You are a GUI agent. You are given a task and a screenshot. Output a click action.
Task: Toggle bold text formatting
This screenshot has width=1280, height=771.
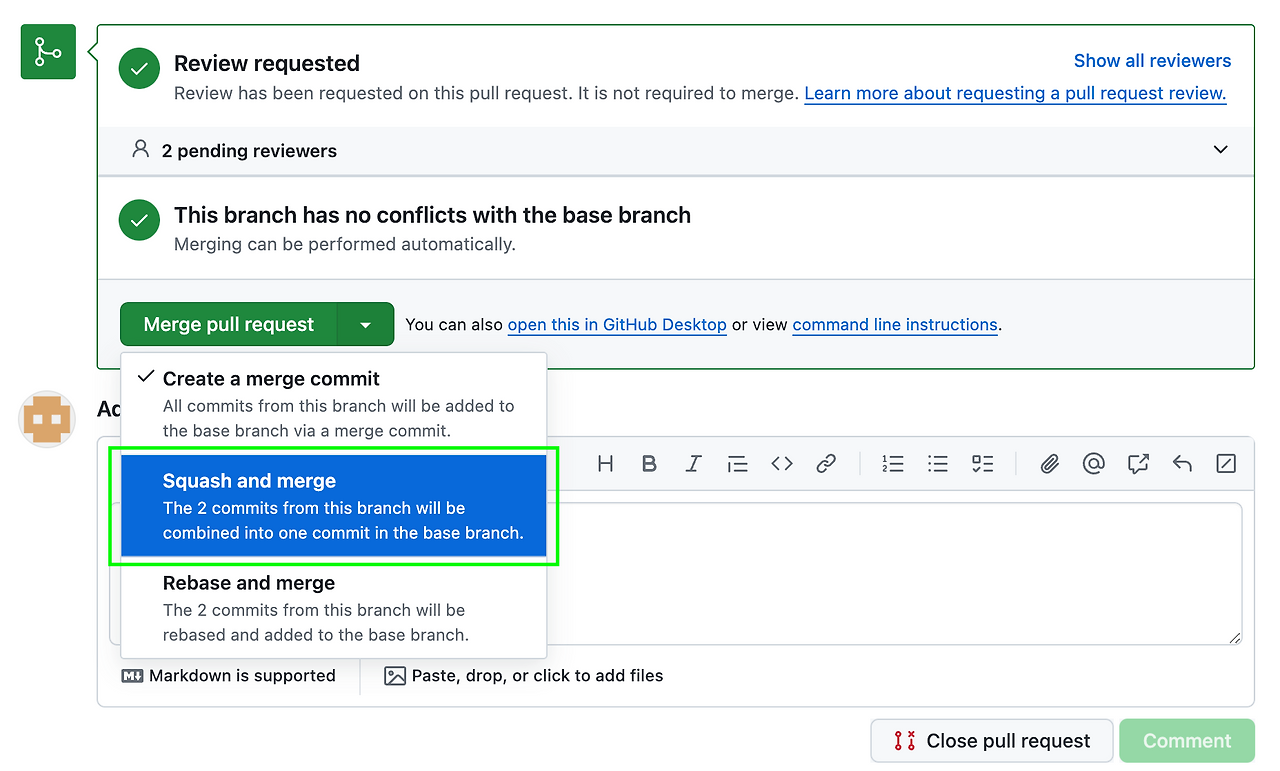tap(649, 464)
